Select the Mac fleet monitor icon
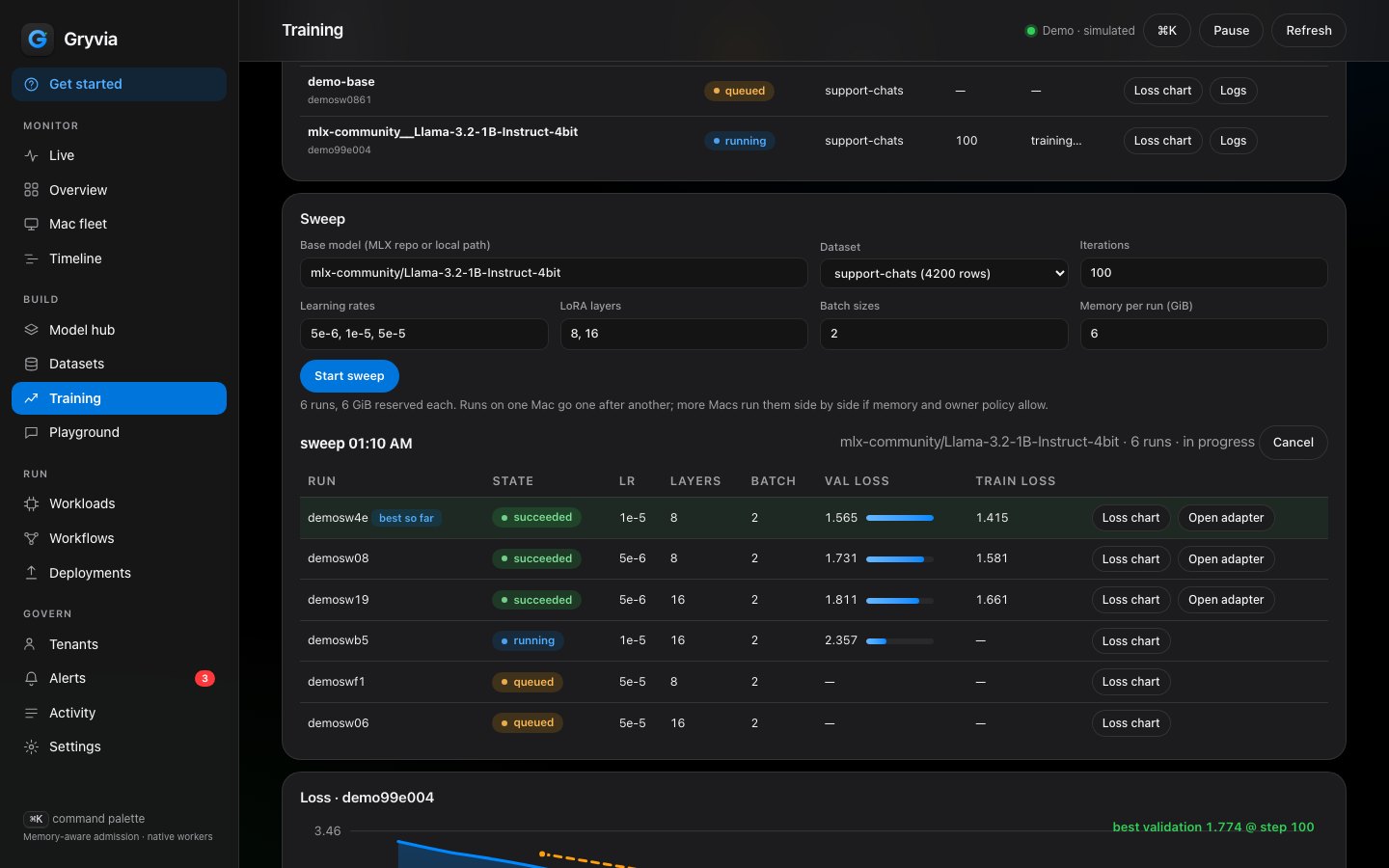1389x868 pixels. pyautogui.click(x=32, y=224)
